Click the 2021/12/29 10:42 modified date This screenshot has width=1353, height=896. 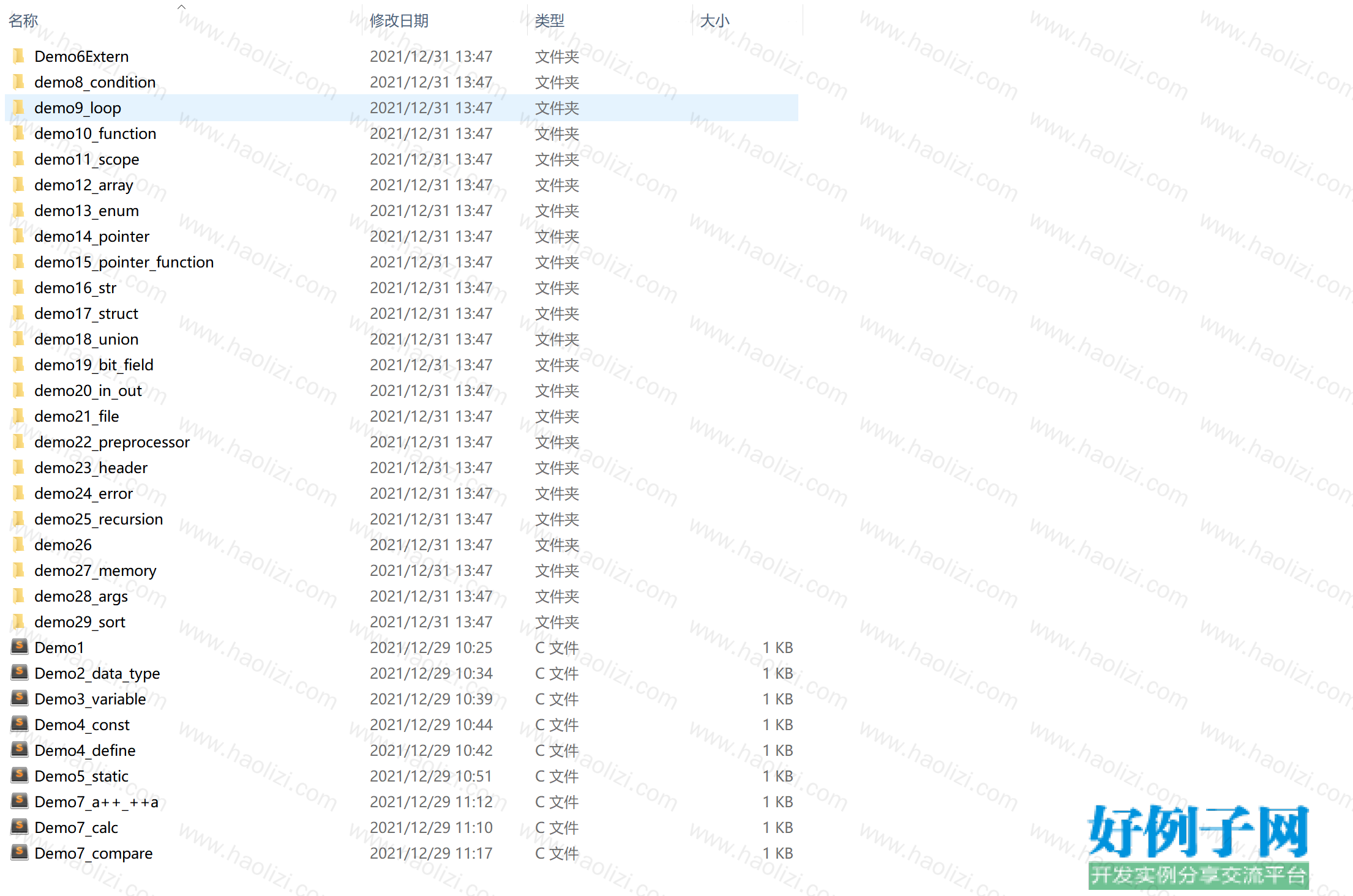click(x=431, y=750)
